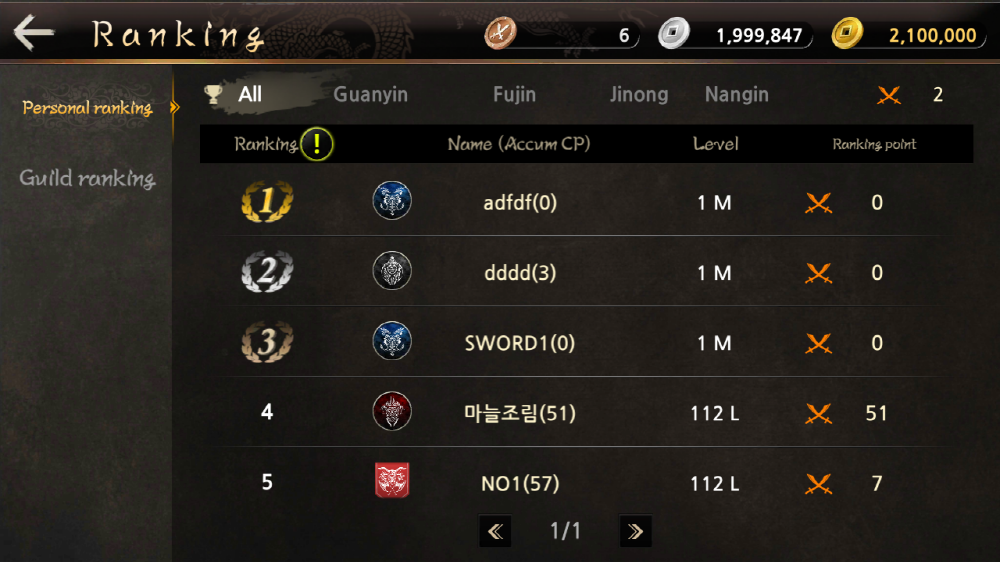This screenshot has width=1000, height=562.
Task: Tap dddd's gray emblem avatar
Action: [392, 270]
